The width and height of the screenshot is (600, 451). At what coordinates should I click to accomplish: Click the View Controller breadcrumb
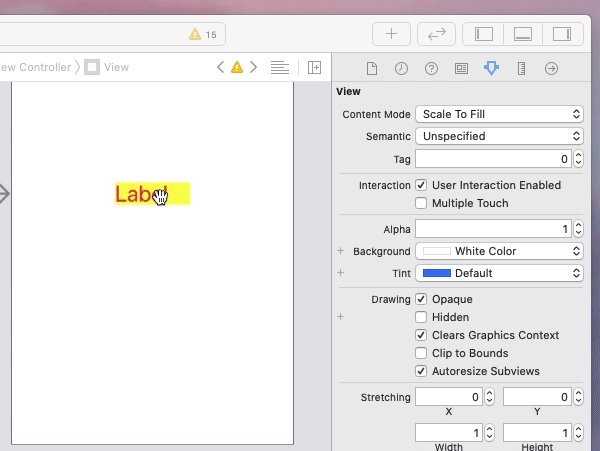point(36,67)
